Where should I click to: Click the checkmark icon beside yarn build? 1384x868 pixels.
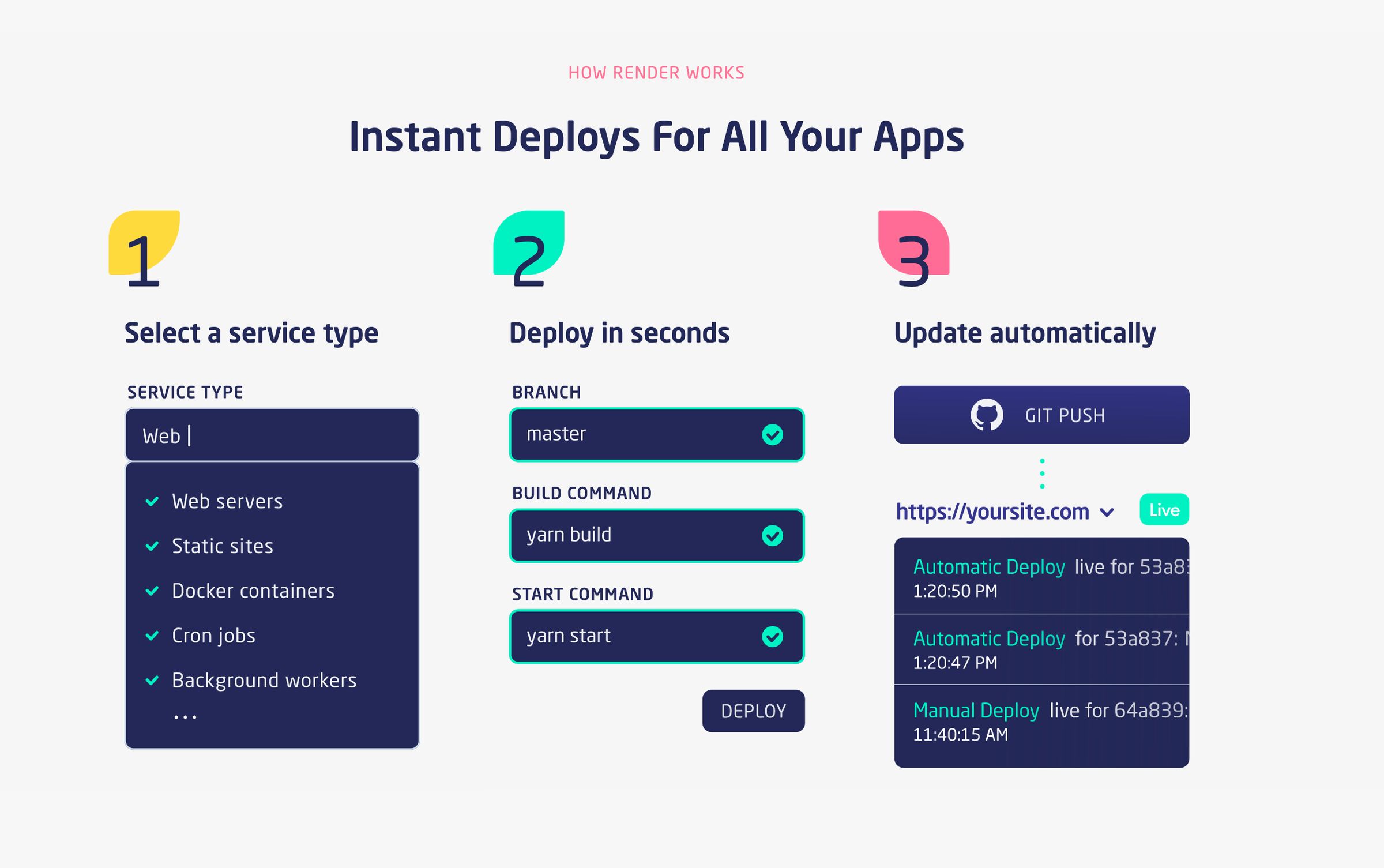(773, 535)
